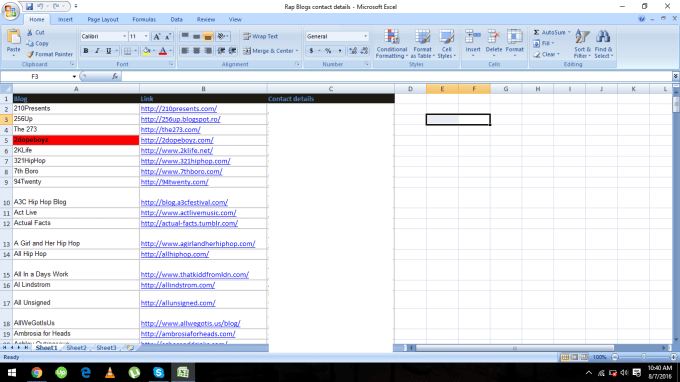
Task: Open Chrome from the taskbar
Action: [36, 372]
